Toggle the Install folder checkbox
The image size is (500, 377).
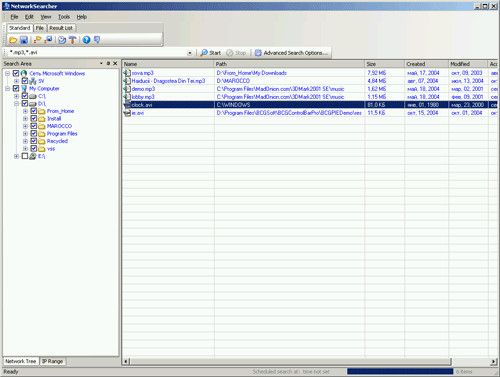[x=34, y=118]
